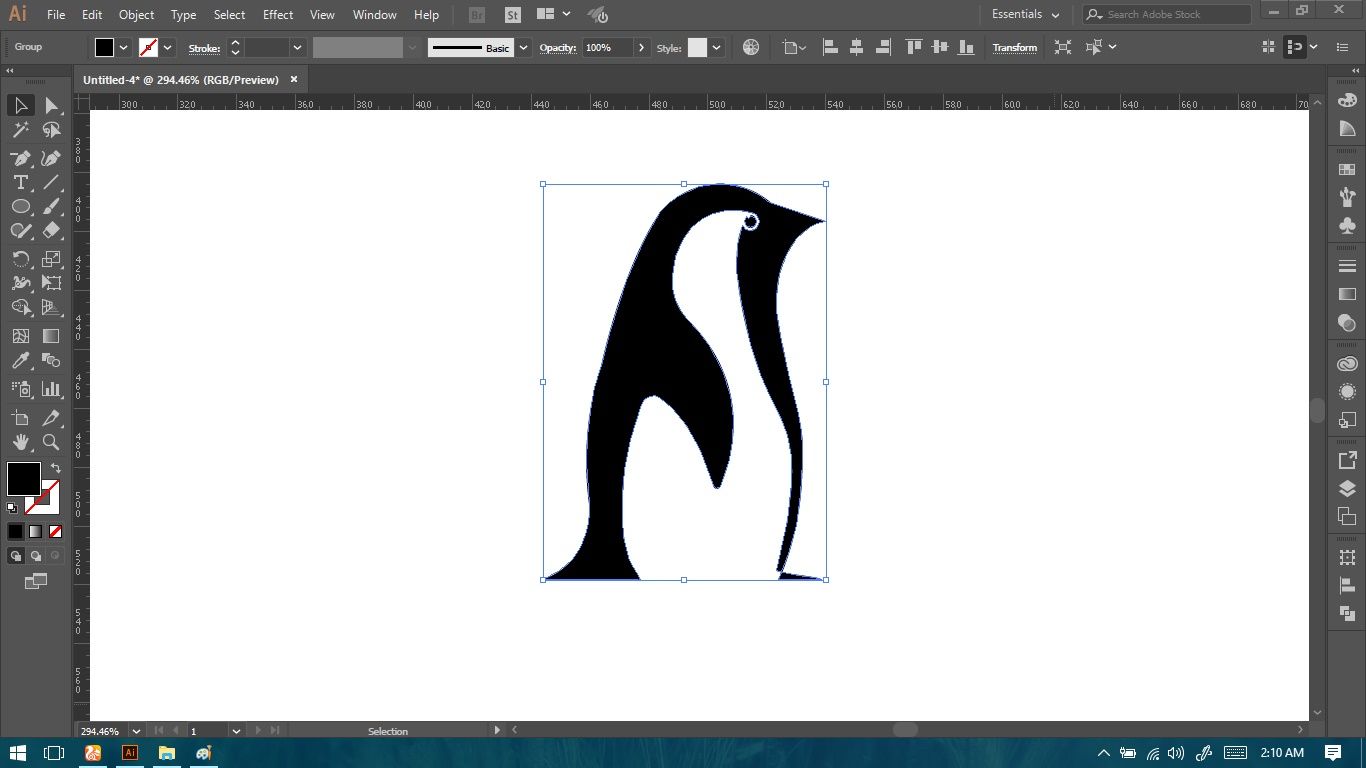Select the Pen tool
This screenshot has height=768, width=1366.
click(20, 158)
